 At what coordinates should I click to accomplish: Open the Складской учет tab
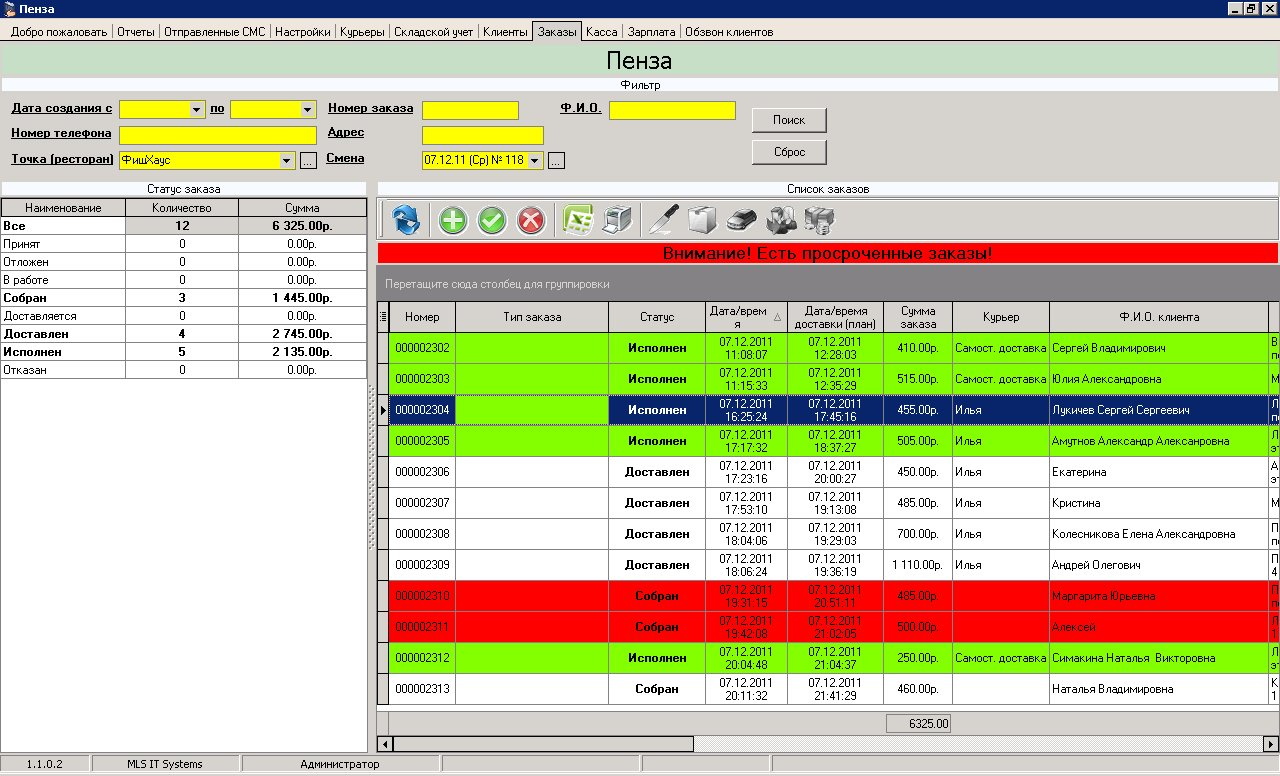coord(433,31)
